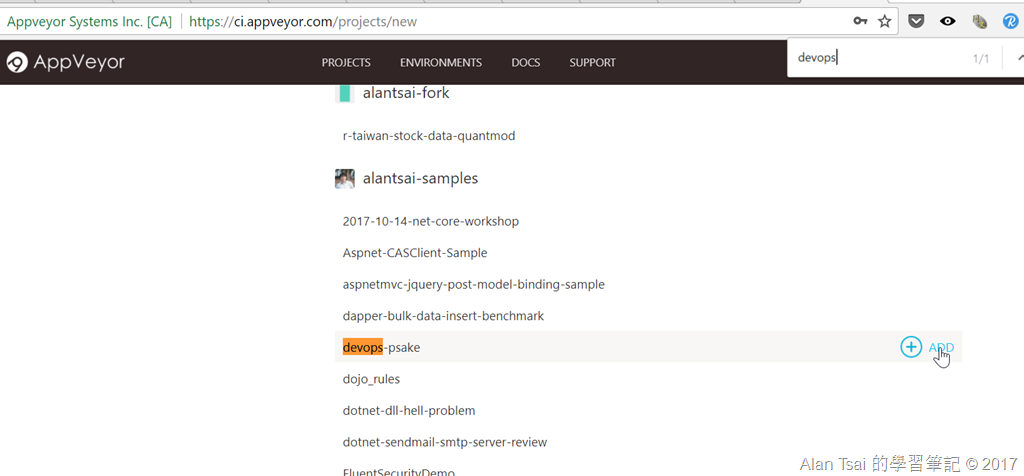
Task: Click the alantsai-fork teal avatar
Action: pyautogui.click(x=345, y=93)
